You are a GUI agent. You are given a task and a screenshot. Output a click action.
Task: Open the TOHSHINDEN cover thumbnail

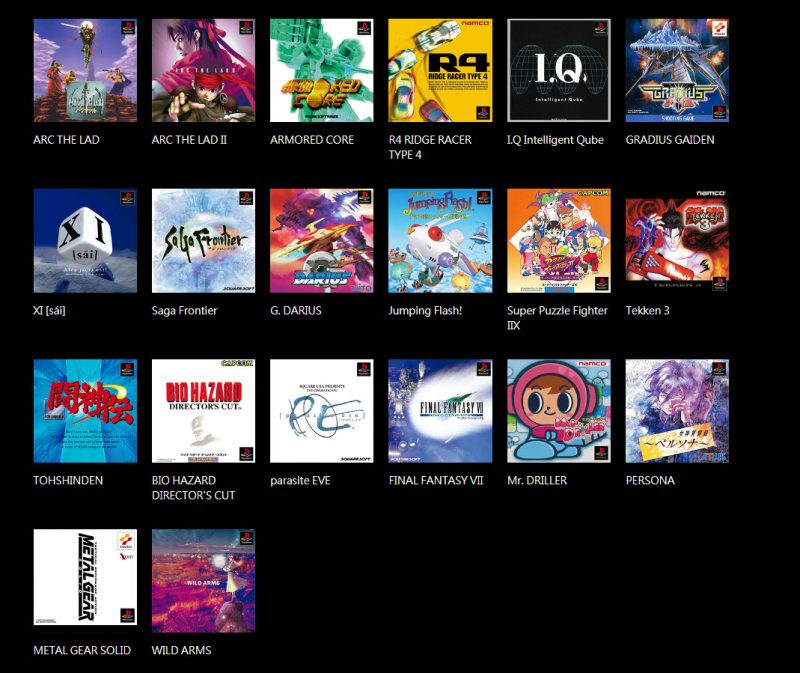[x=85, y=411]
